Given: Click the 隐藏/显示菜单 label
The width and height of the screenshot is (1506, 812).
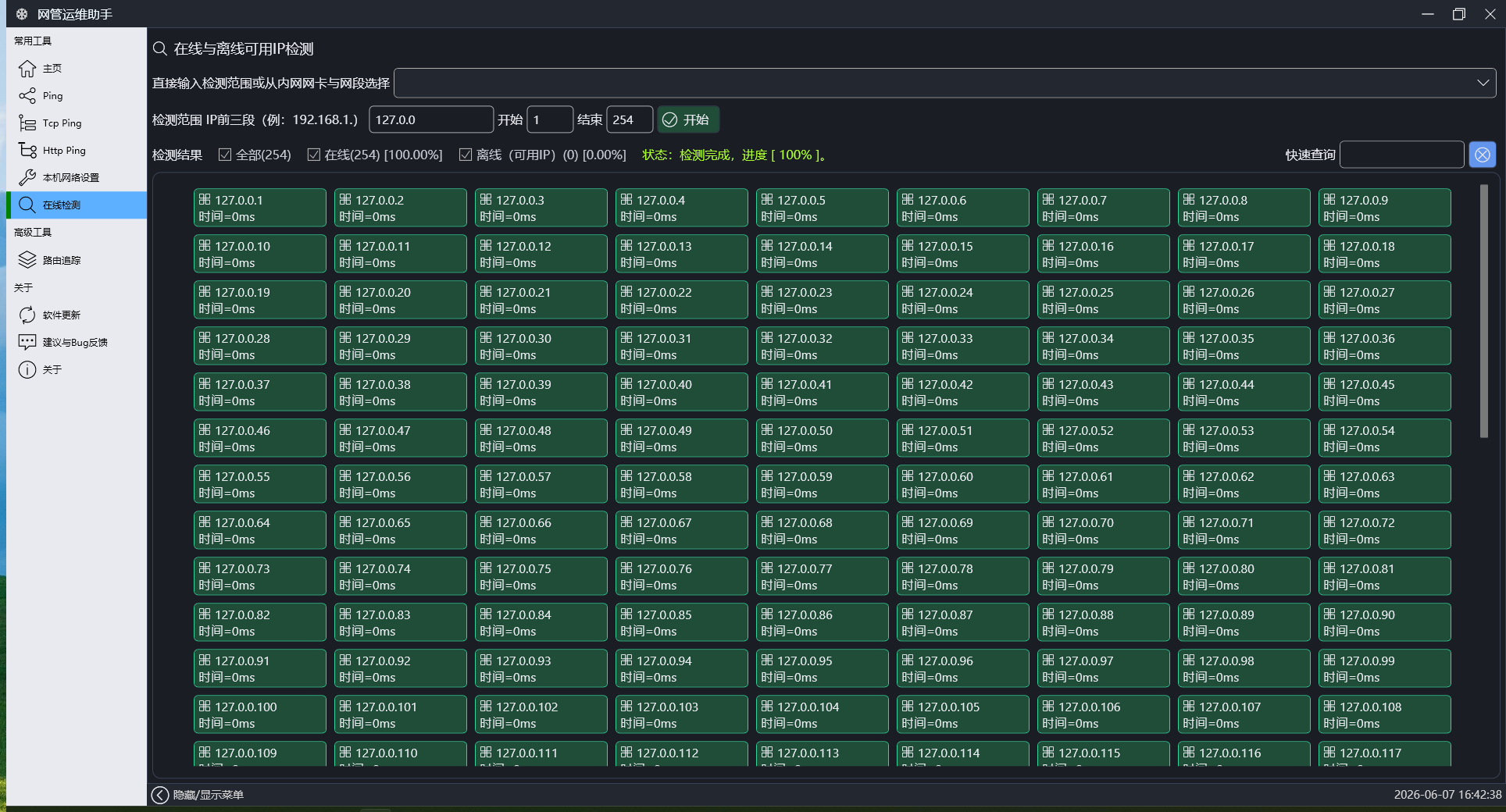Looking at the screenshot, I should (x=209, y=795).
